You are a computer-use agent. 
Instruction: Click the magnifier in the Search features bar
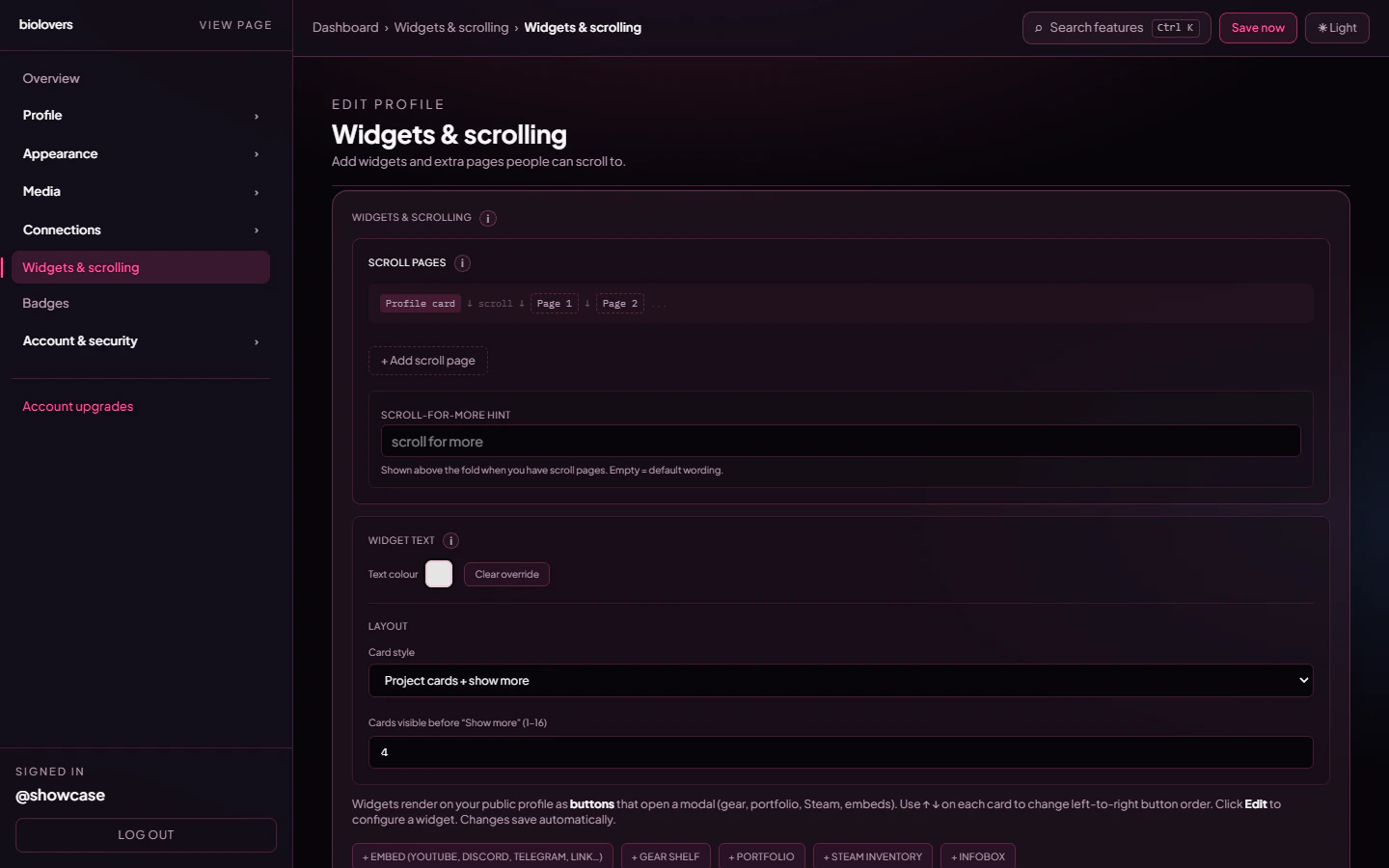click(x=1038, y=28)
